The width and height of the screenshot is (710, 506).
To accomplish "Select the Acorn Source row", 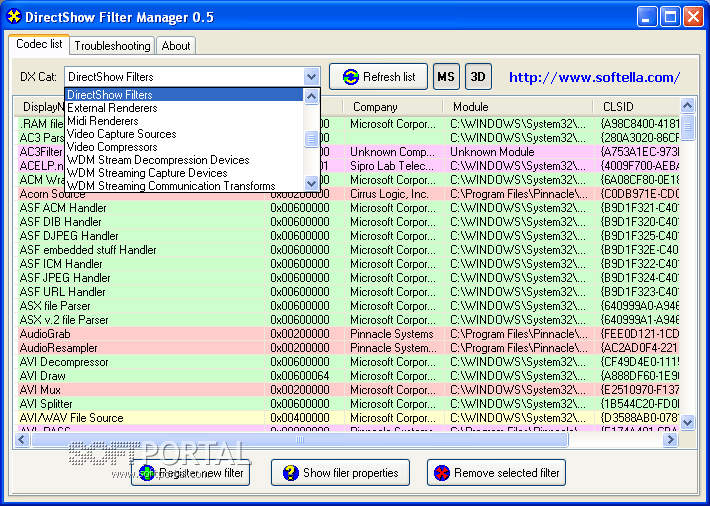I will 347,194.
